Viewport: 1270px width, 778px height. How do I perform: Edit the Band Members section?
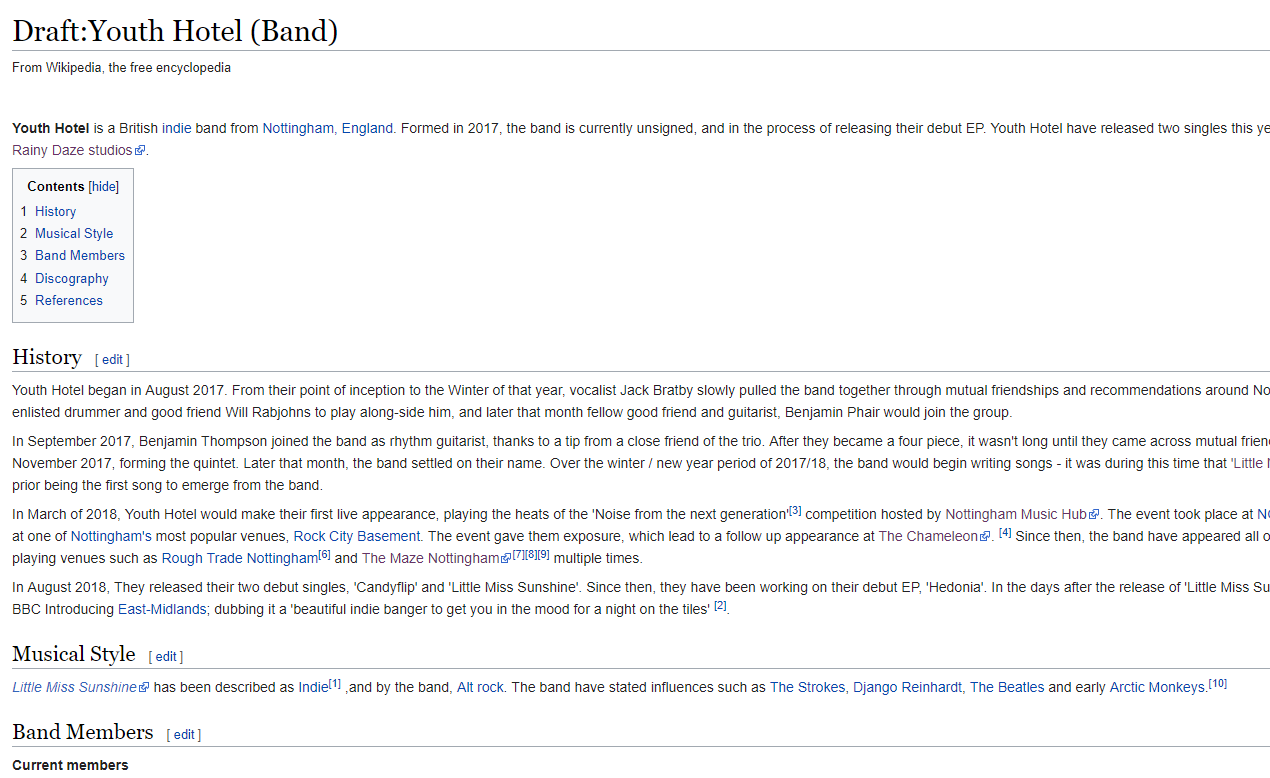click(184, 734)
